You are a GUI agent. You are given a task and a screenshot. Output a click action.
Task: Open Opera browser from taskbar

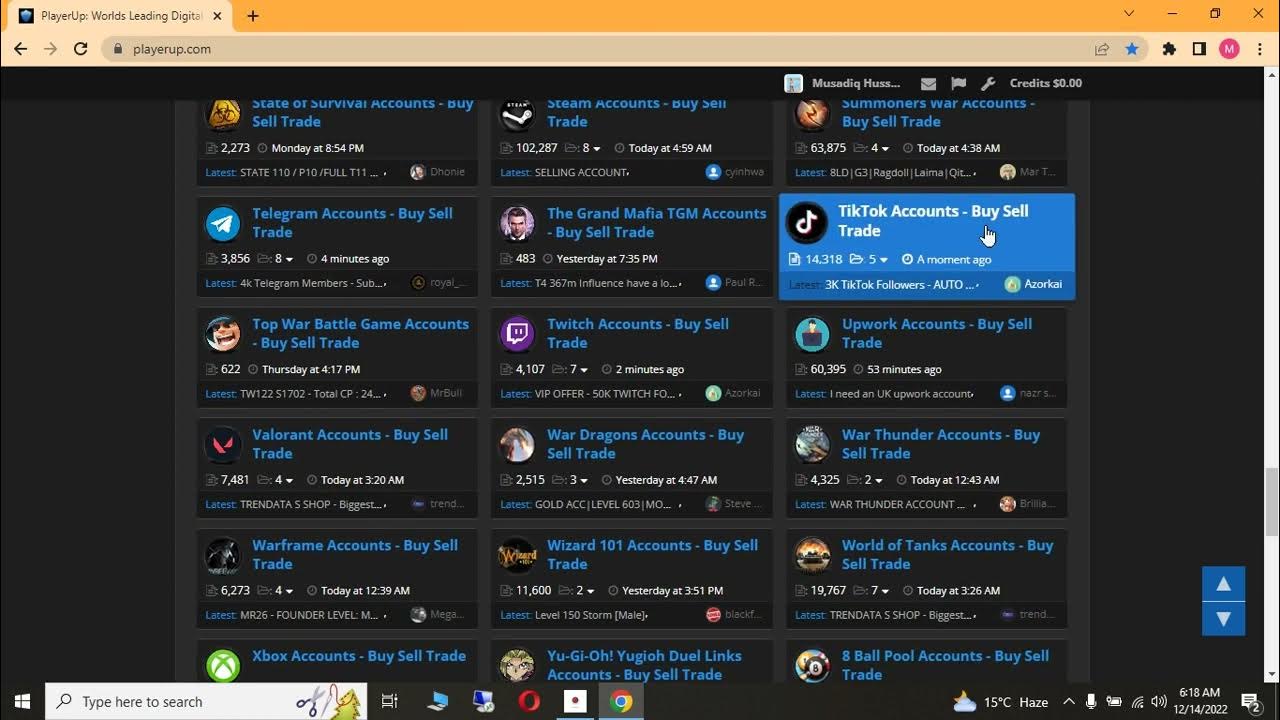click(x=529, y=701)
